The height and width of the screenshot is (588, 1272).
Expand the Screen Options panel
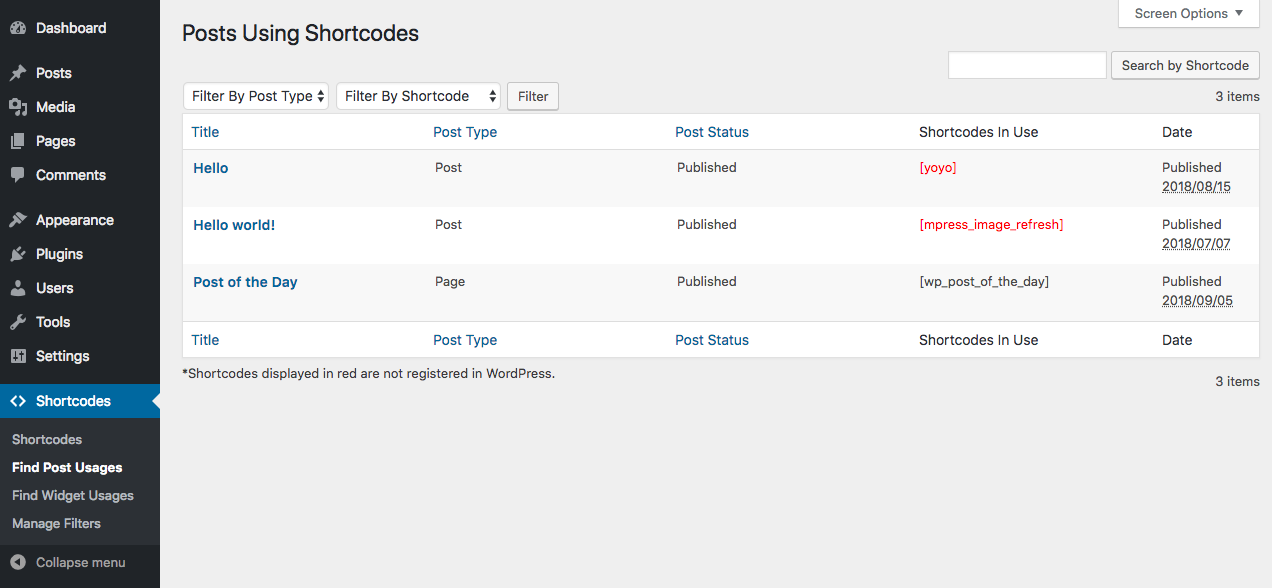pyautogui.click(x=1188, y=13)
